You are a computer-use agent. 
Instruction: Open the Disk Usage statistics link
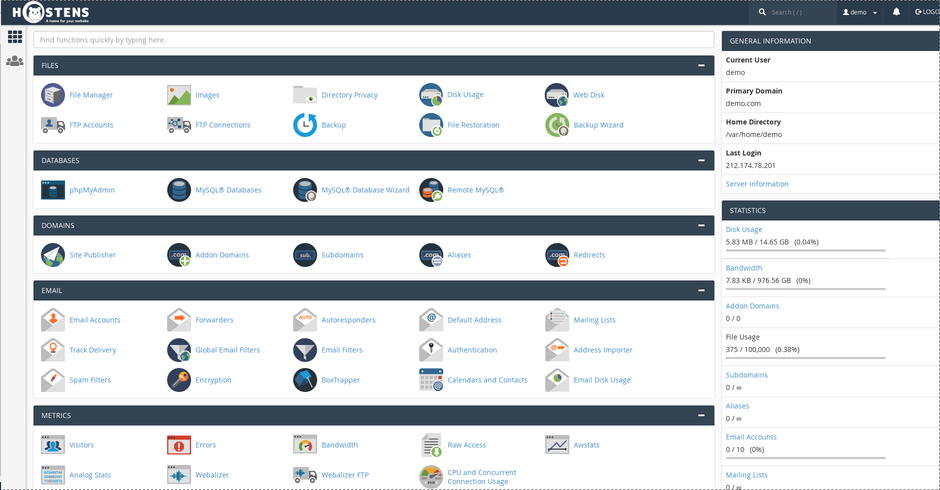744,230
